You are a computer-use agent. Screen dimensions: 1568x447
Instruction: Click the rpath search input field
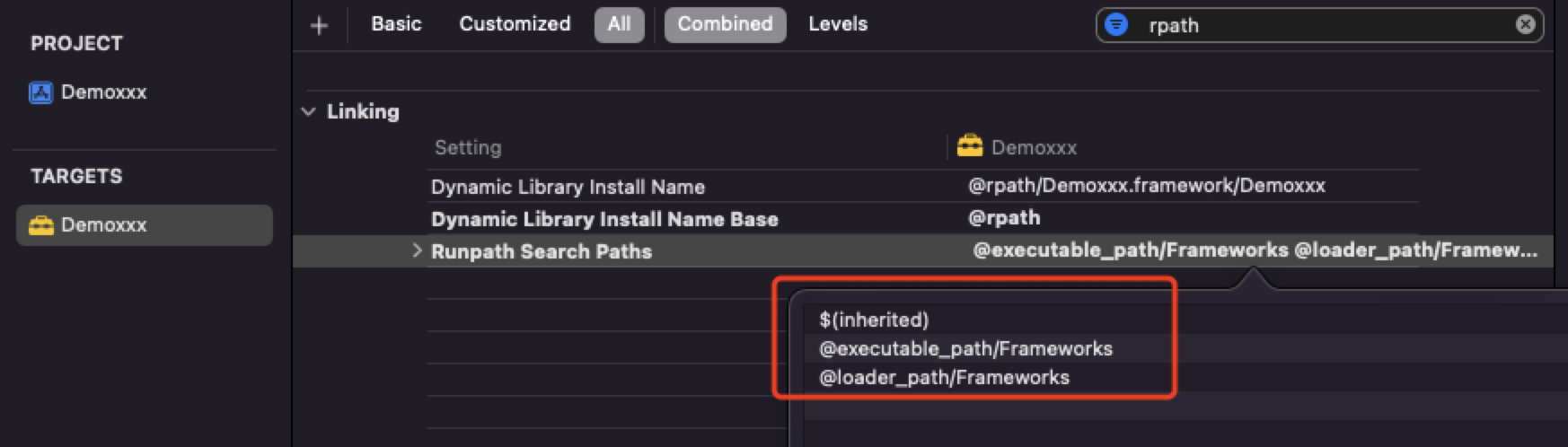pos(1320,25)
